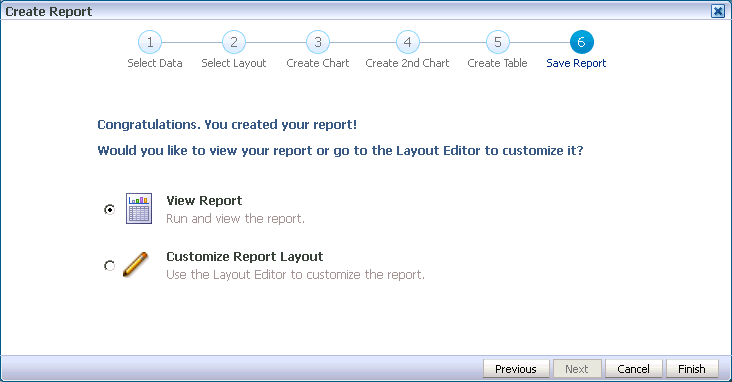Click the 'Create Table' step label
The image size is (732, 382).
coord(498,63)
